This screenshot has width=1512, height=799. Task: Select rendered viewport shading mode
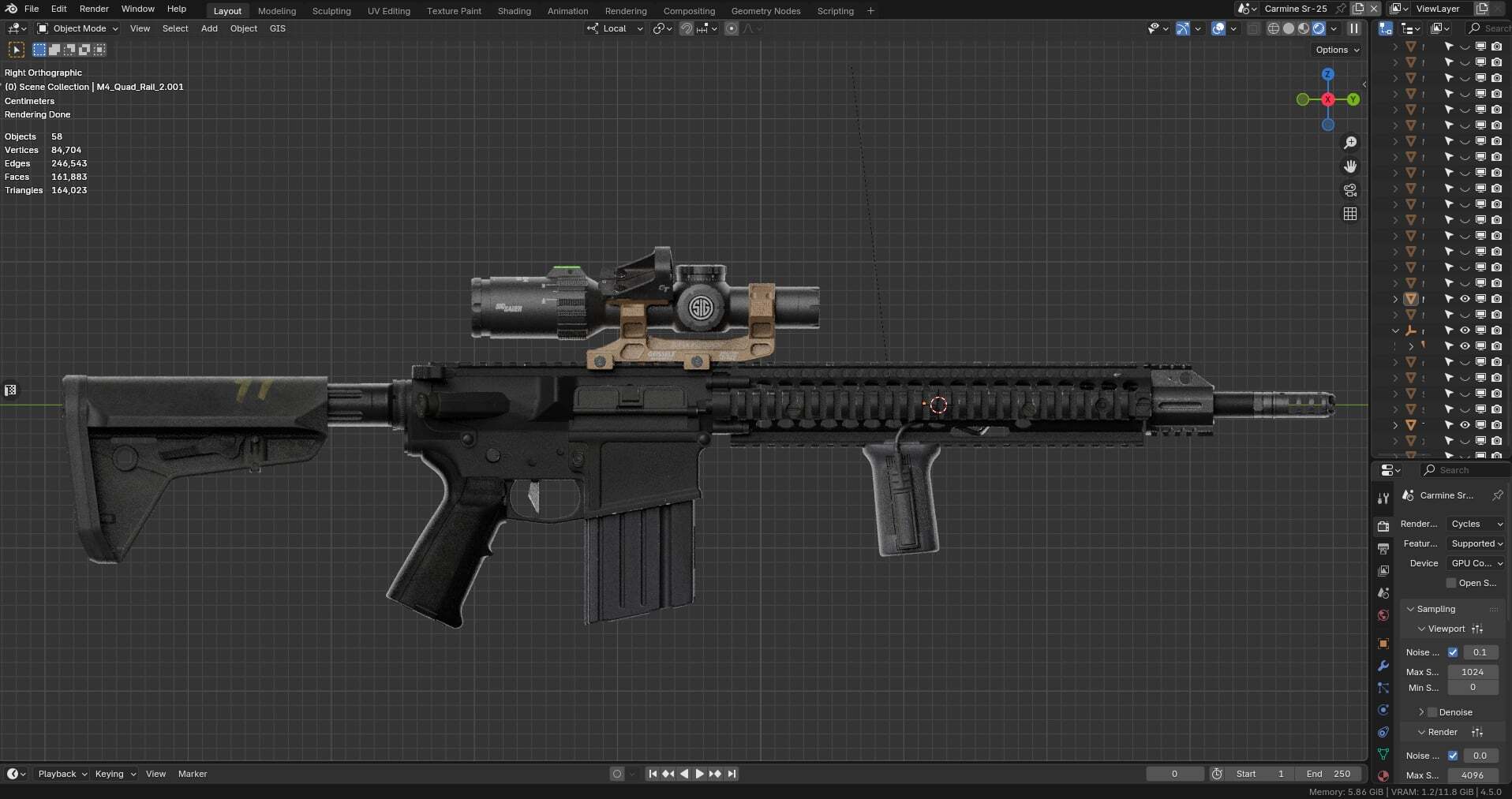1319,28
